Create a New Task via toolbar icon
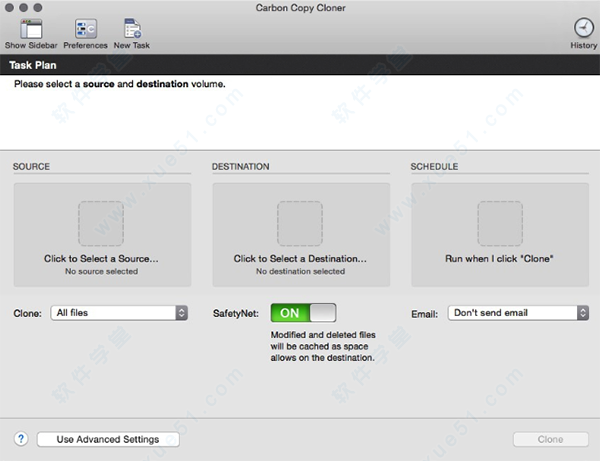This screenshot has width=600, height=461. pyautogui.click(x=132, y=29)
